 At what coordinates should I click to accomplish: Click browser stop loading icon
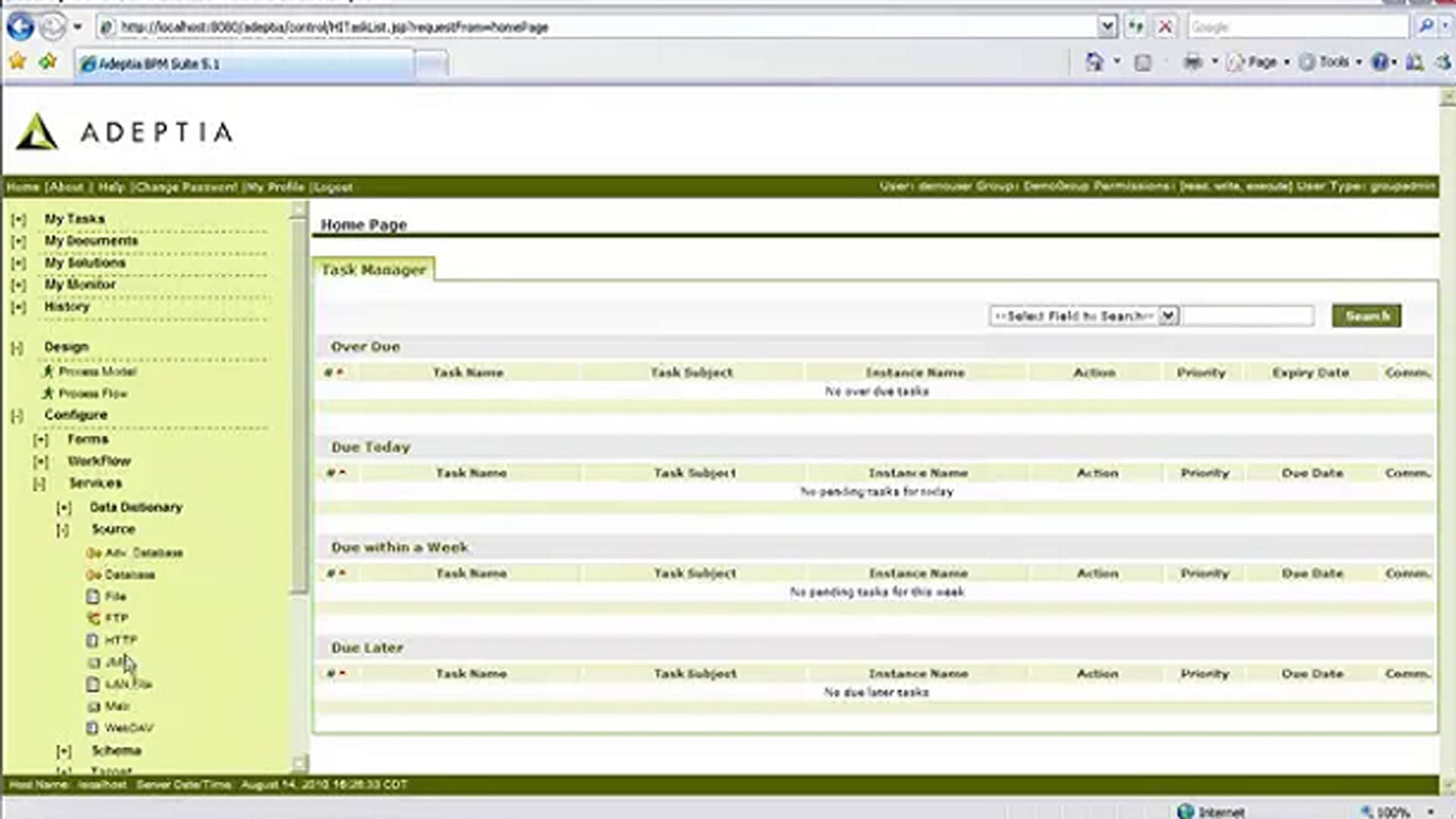point(1166,27)
